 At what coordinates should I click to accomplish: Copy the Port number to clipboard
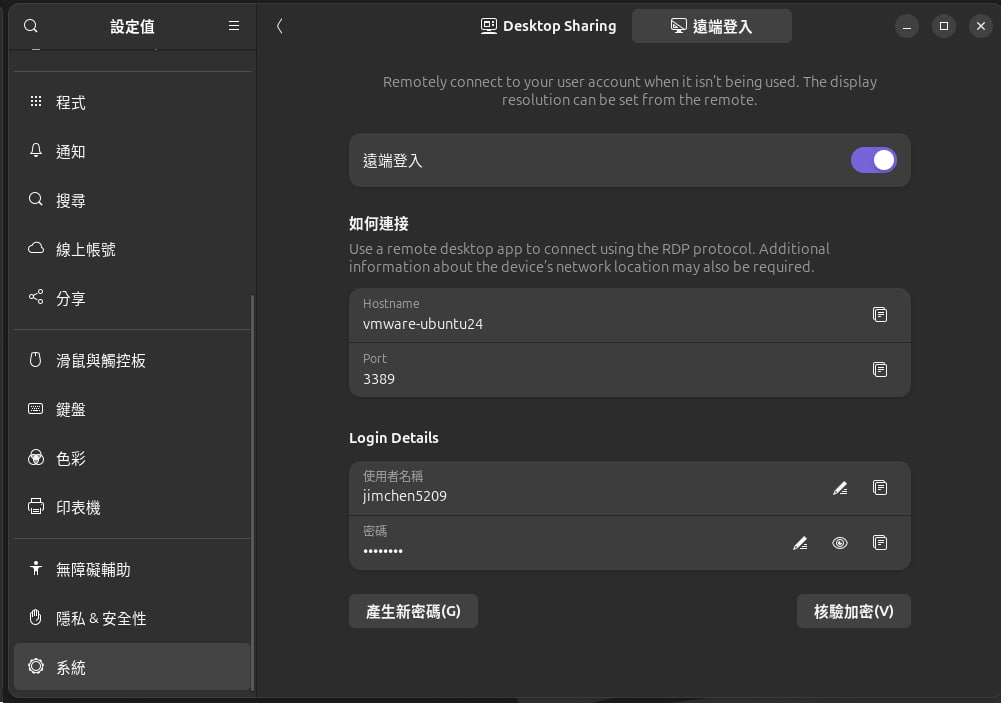[x=879, y=370]
